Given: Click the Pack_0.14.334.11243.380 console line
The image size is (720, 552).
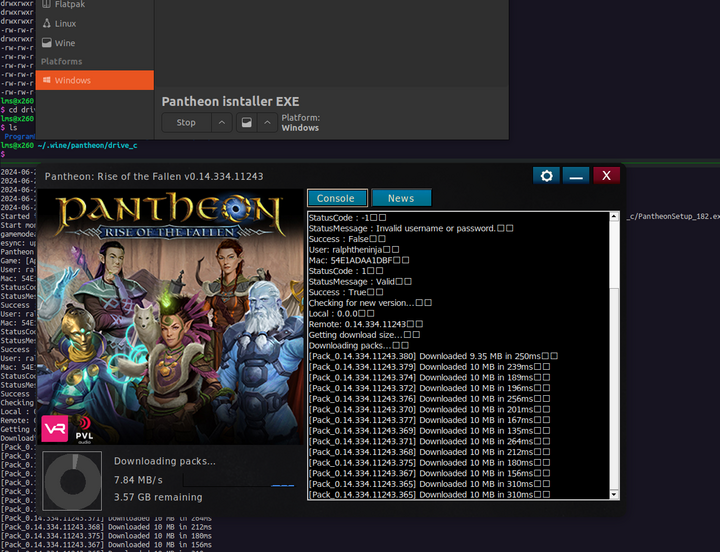Looking at the screenshot, I should pos(433,356).
